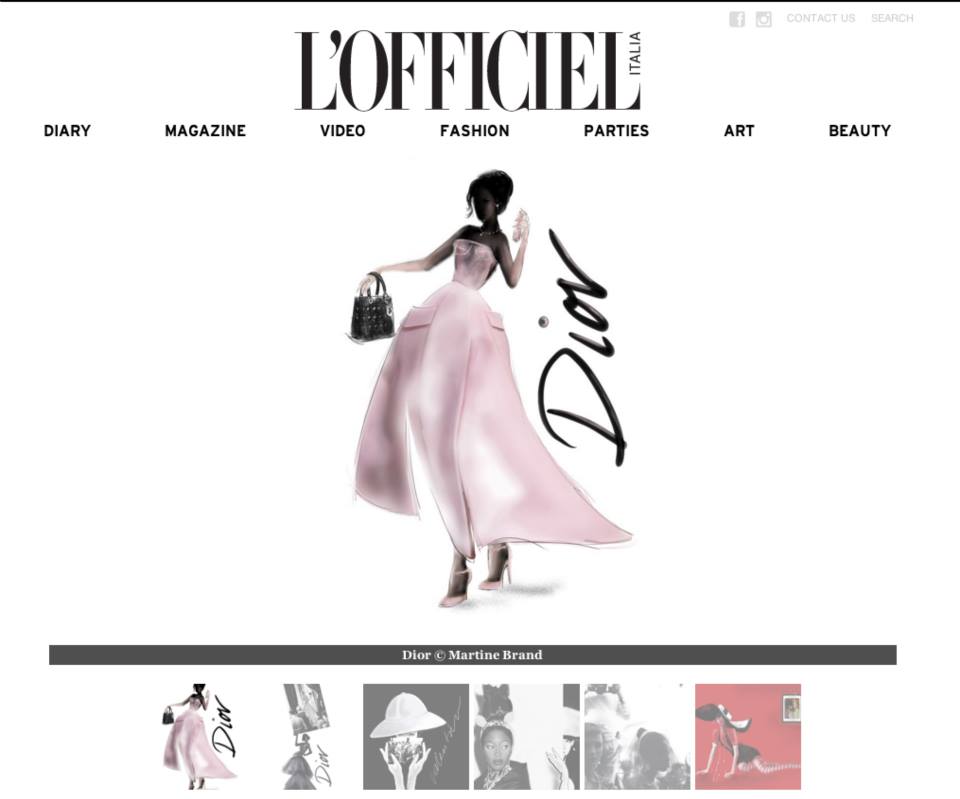This screenshot has width=960, height=799.
Task: Click the Dior © Martine Brand caption bar
Action: click(473, 655)
